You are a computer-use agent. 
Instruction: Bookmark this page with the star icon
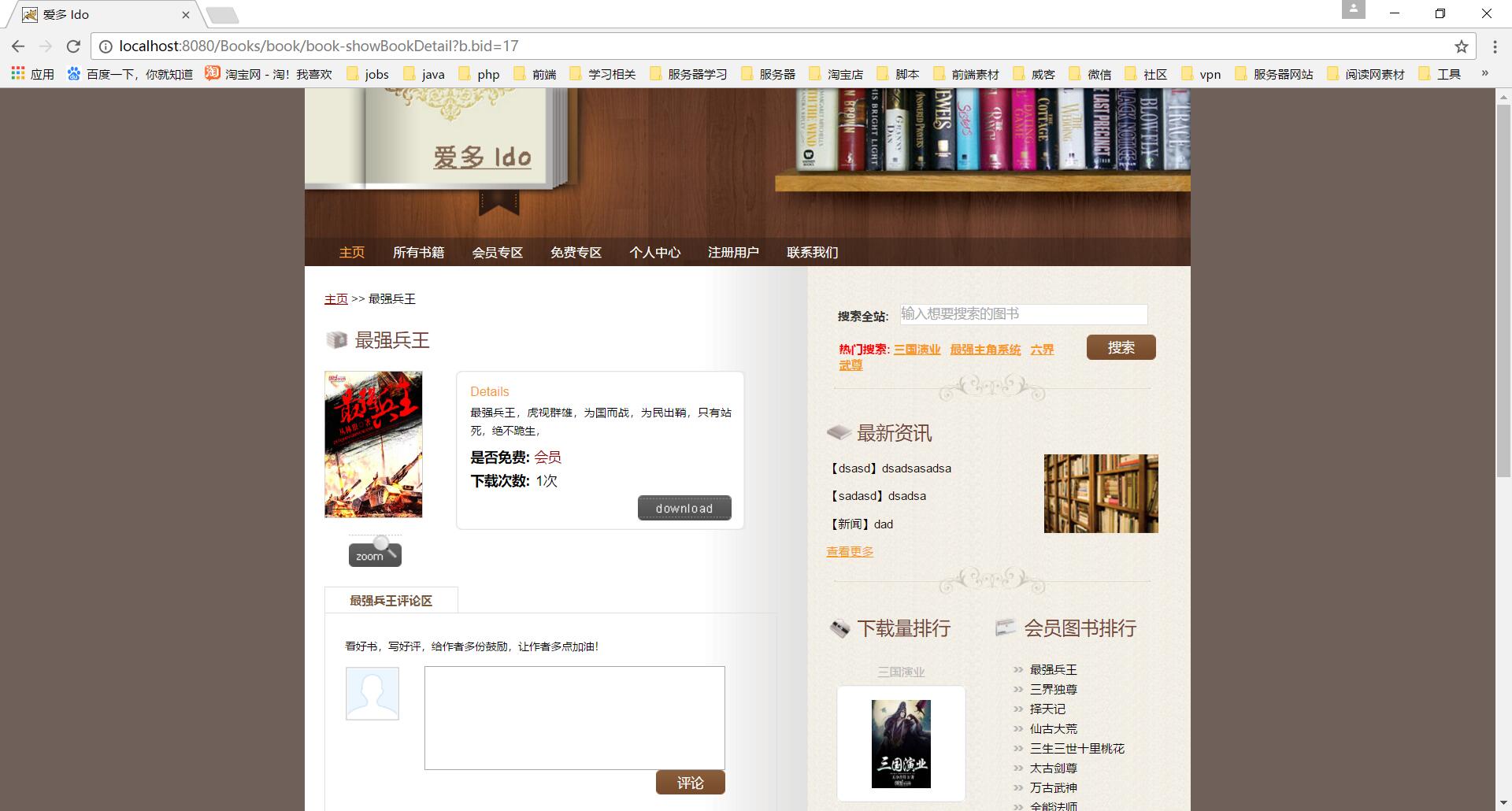[1462, 46]
